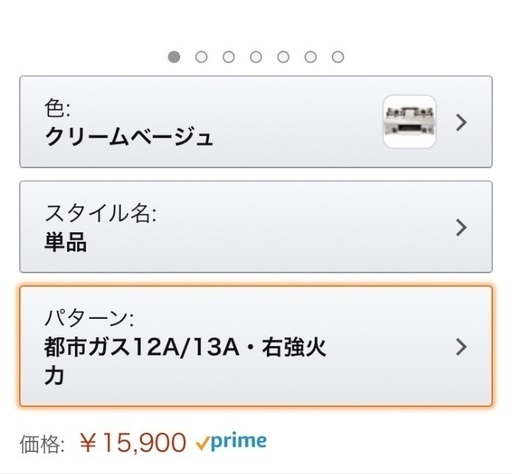This screenshot has width=512, height=474.
Task: Click the ¥15,900 price amount
Action: point(133,443)
